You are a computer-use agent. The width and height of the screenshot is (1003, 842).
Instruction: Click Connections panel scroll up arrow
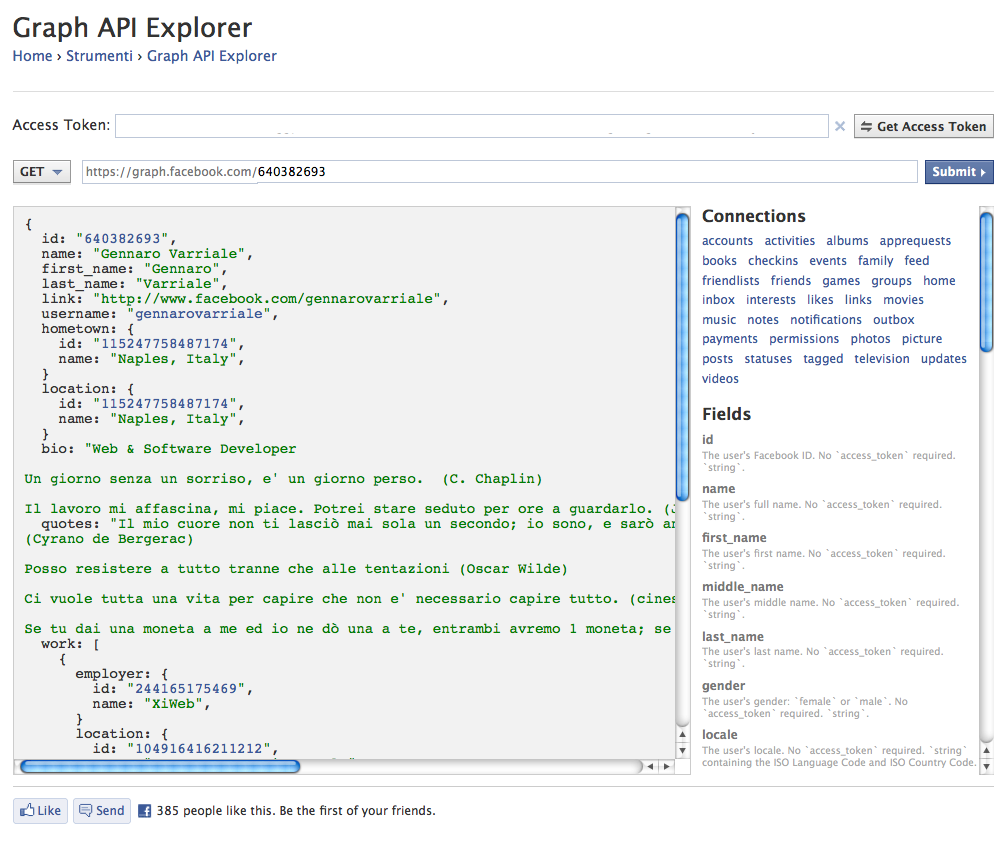click(986, 751)
